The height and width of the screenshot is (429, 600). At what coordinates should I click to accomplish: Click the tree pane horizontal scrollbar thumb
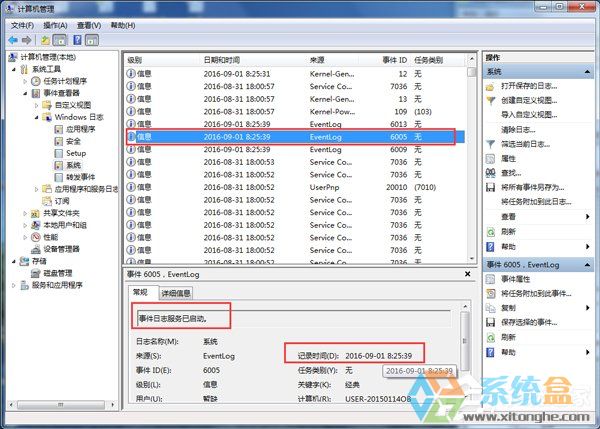point(60,404)
